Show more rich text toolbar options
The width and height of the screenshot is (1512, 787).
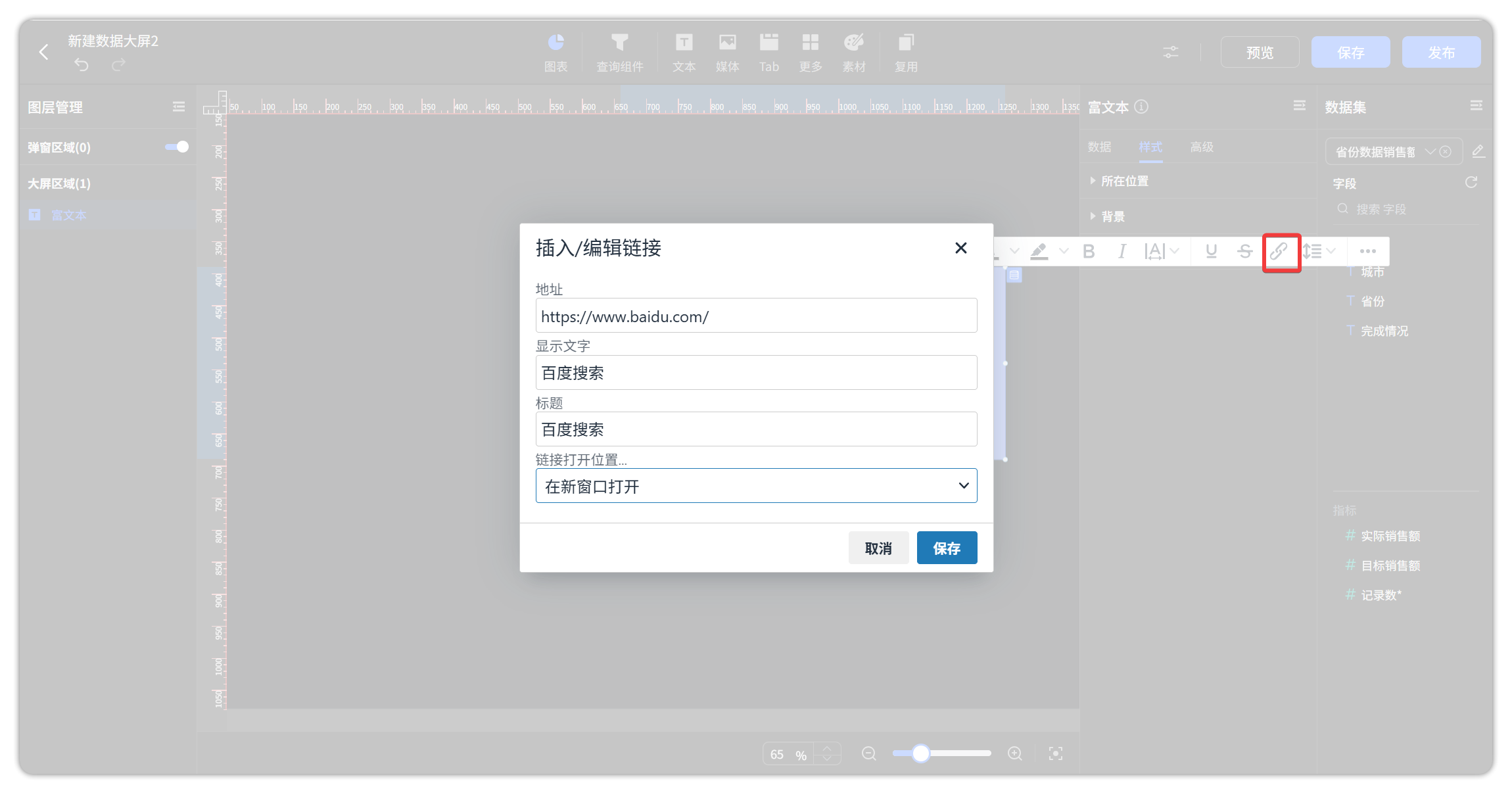tap(1368, 251)
